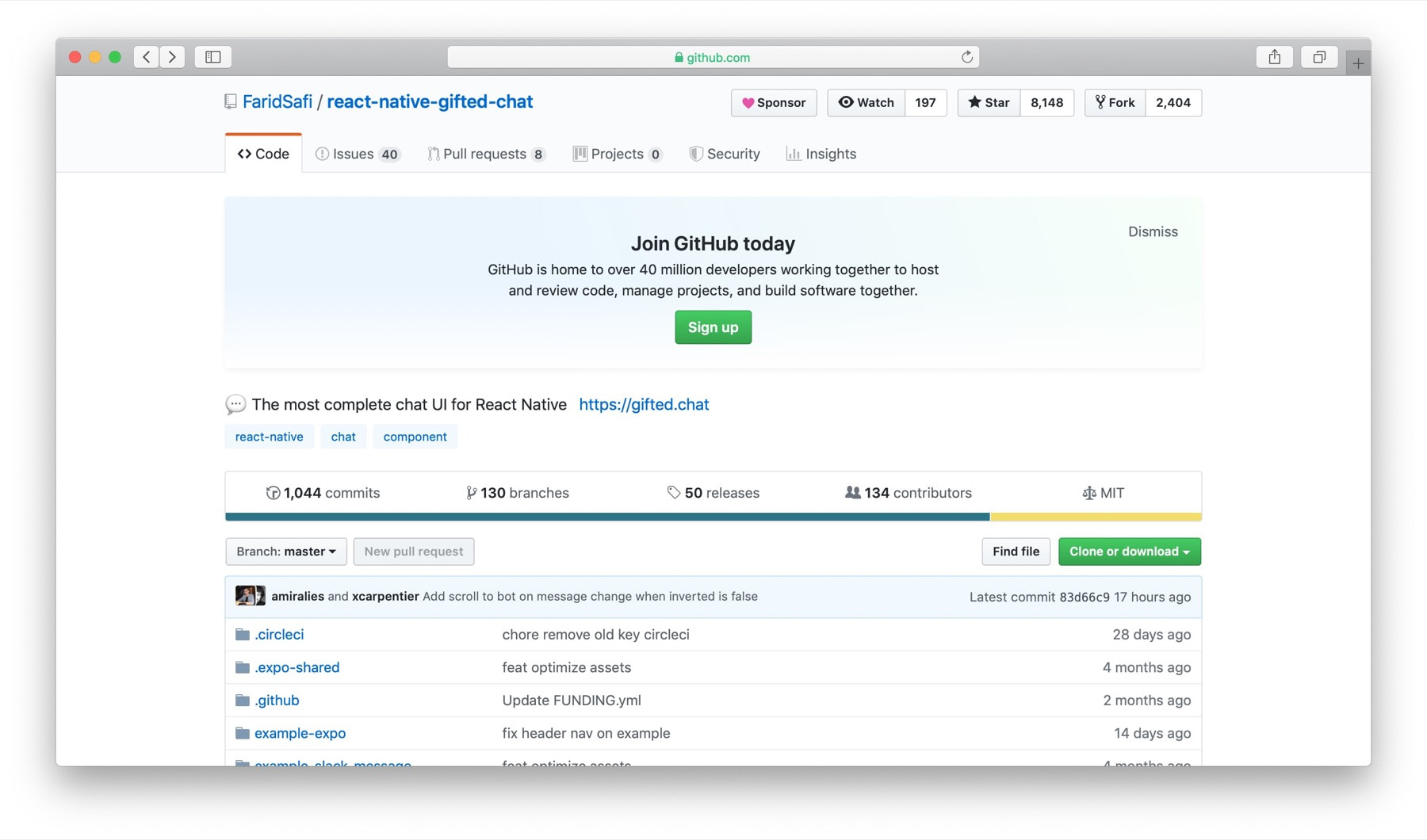Open the example-expo folder name
Image resolution: width=1427 pixels, height=840 pixels.
(x=300, y=733)
